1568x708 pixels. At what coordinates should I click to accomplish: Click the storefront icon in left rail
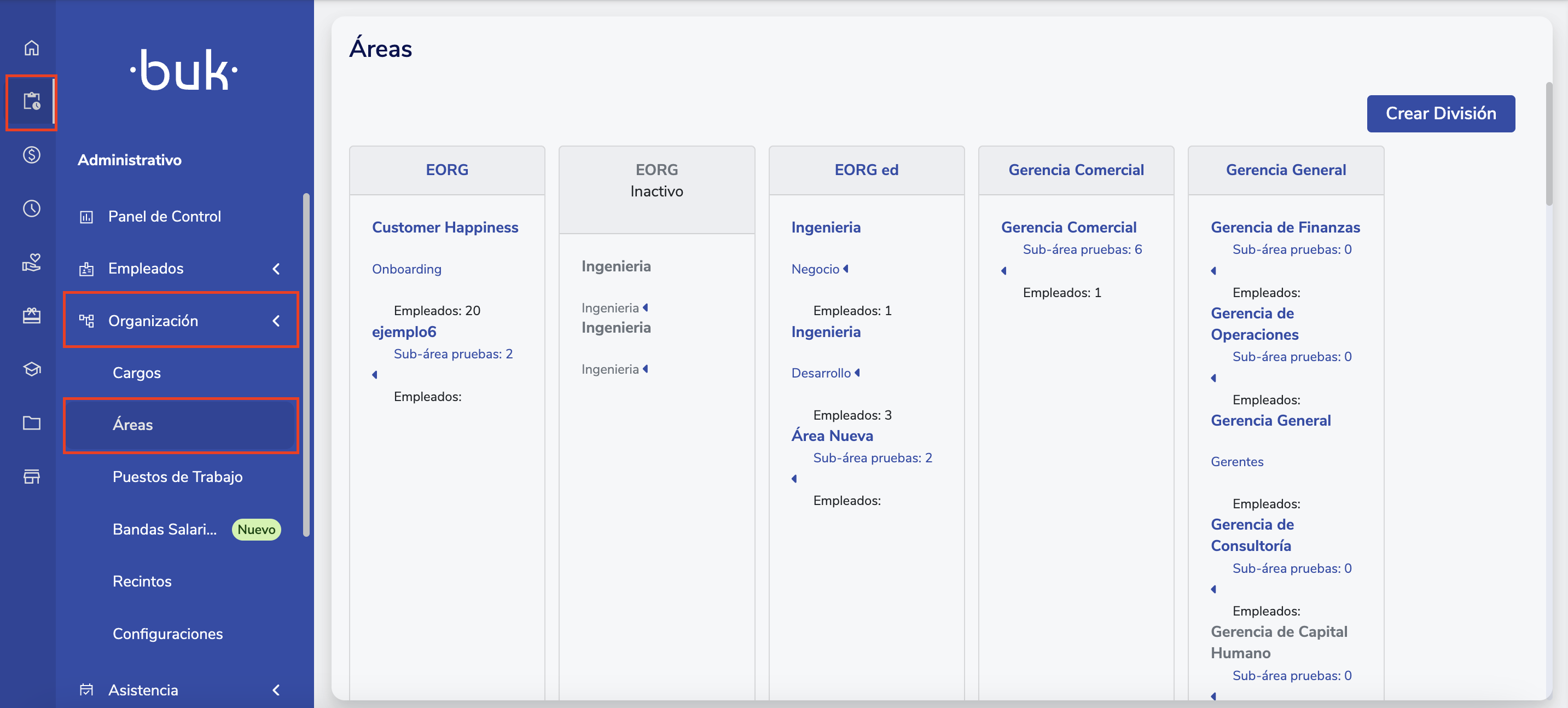(32, 476)
